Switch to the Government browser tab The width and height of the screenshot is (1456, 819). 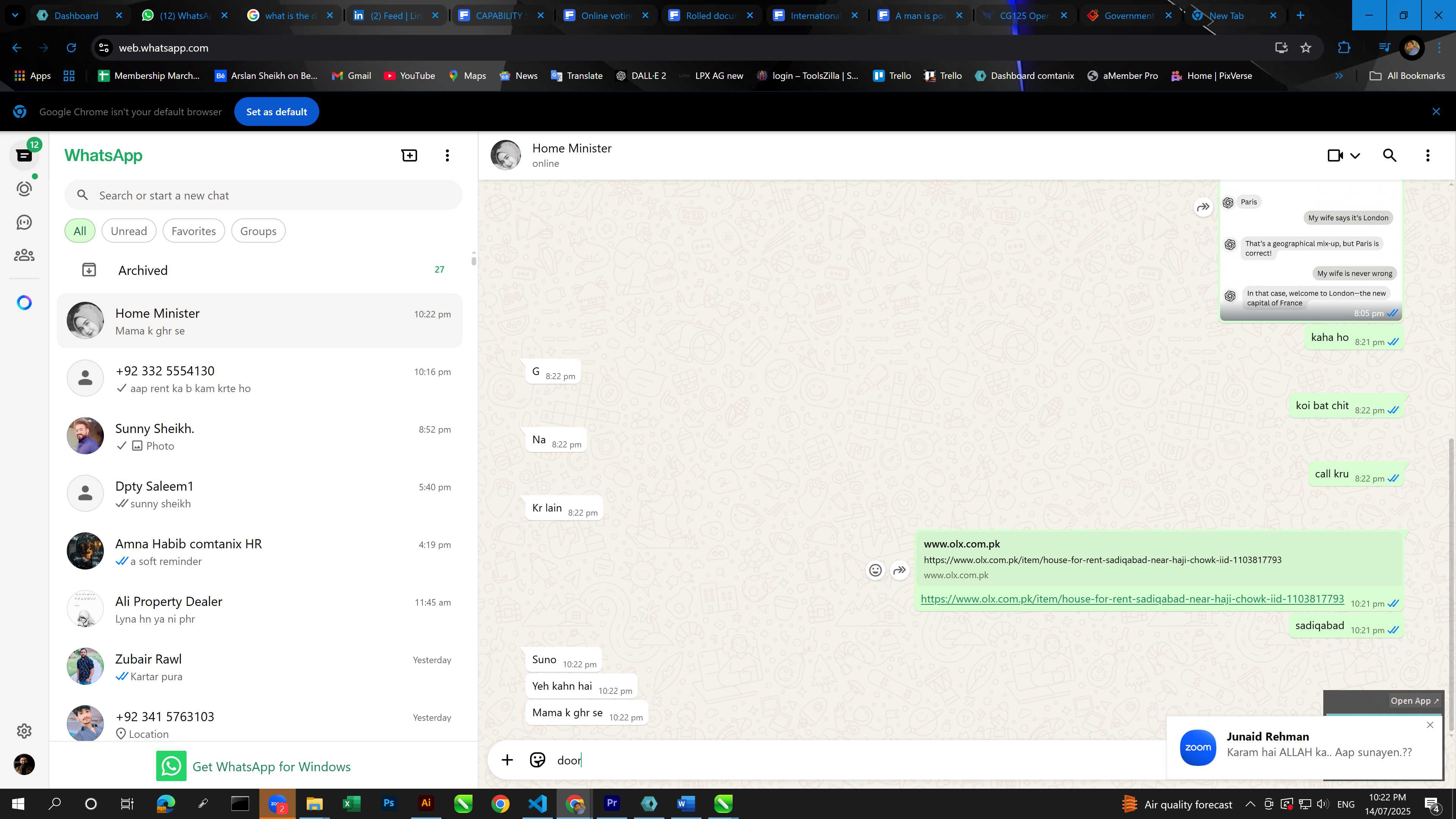click(x=1129, y=15)
